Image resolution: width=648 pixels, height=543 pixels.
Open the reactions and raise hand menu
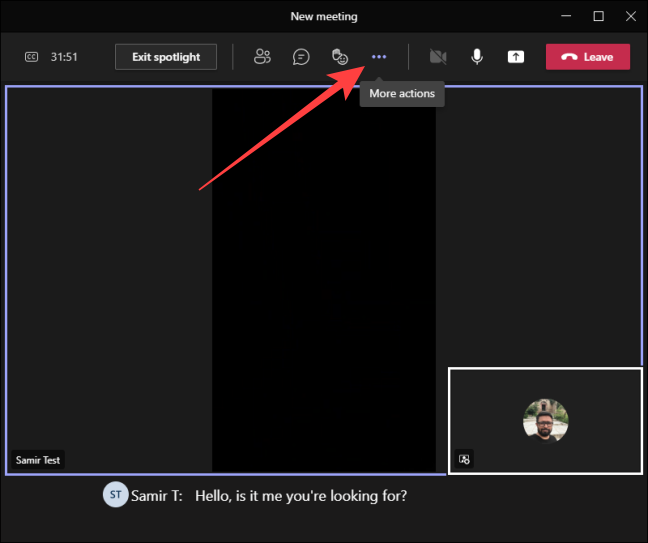[x=340, y=57]
